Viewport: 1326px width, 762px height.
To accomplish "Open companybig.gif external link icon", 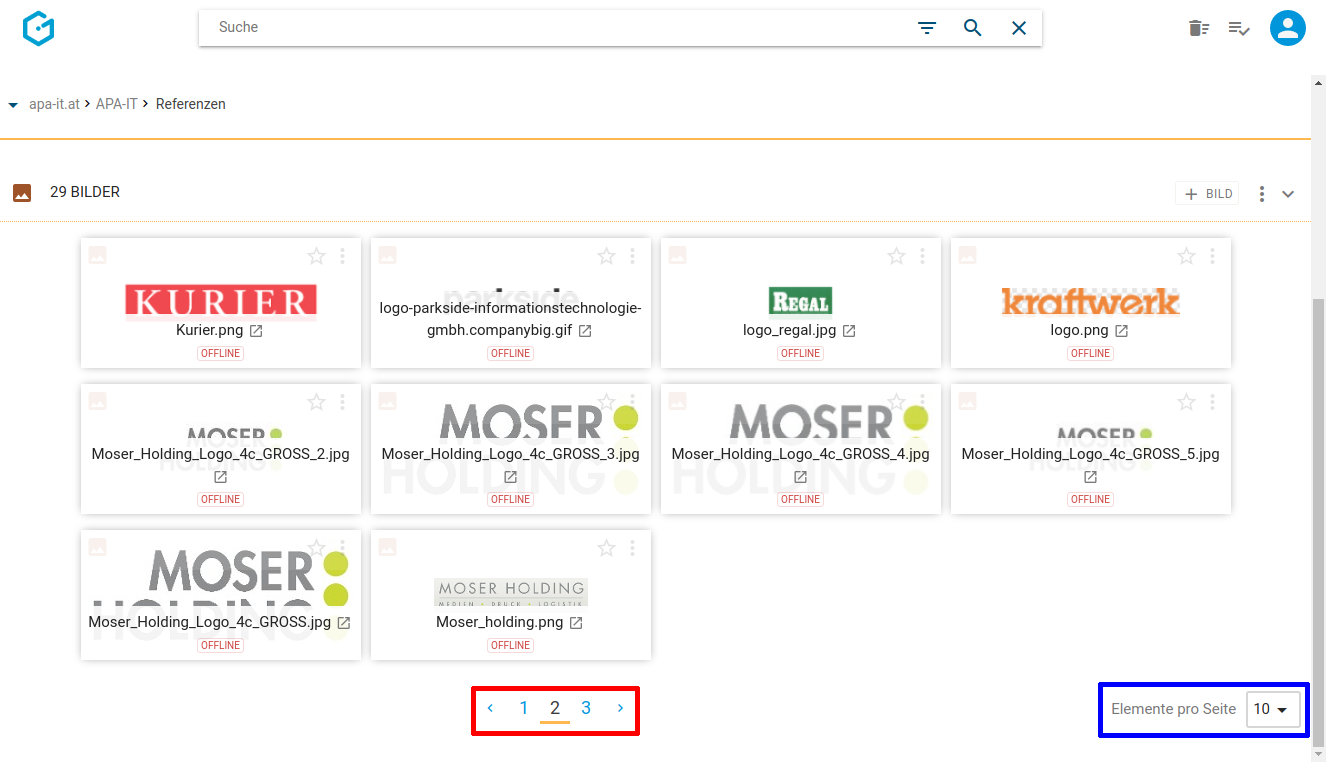I will [585, 331].
